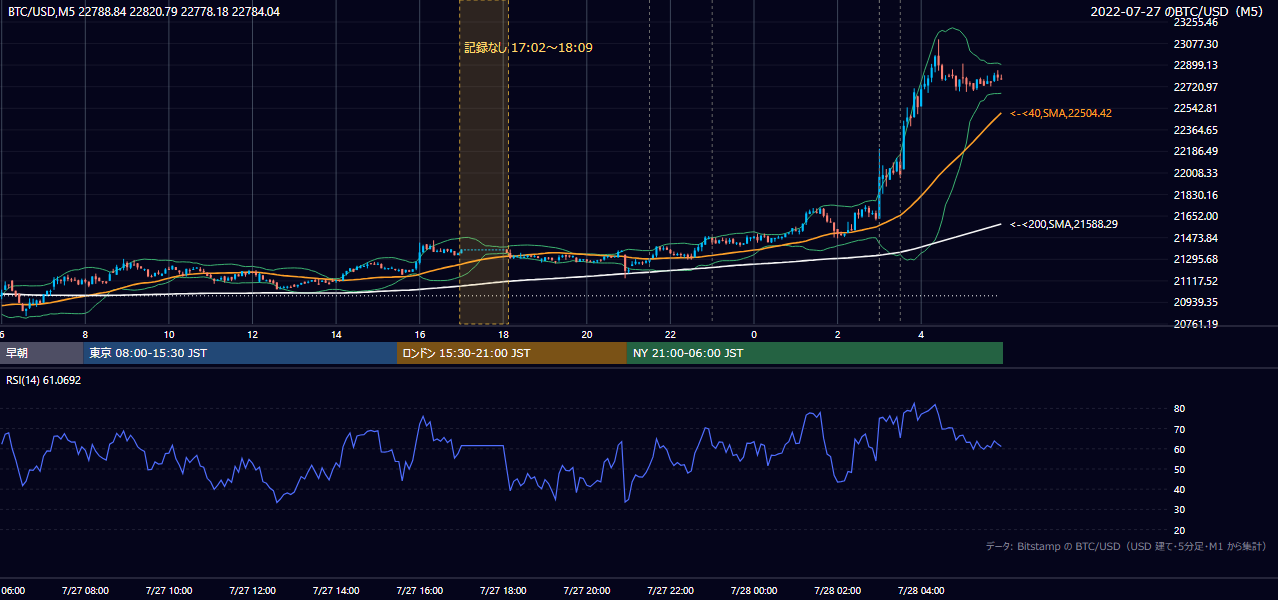Click the hour tick 2 under chart
1278x600 pixels.
[838, 334]
